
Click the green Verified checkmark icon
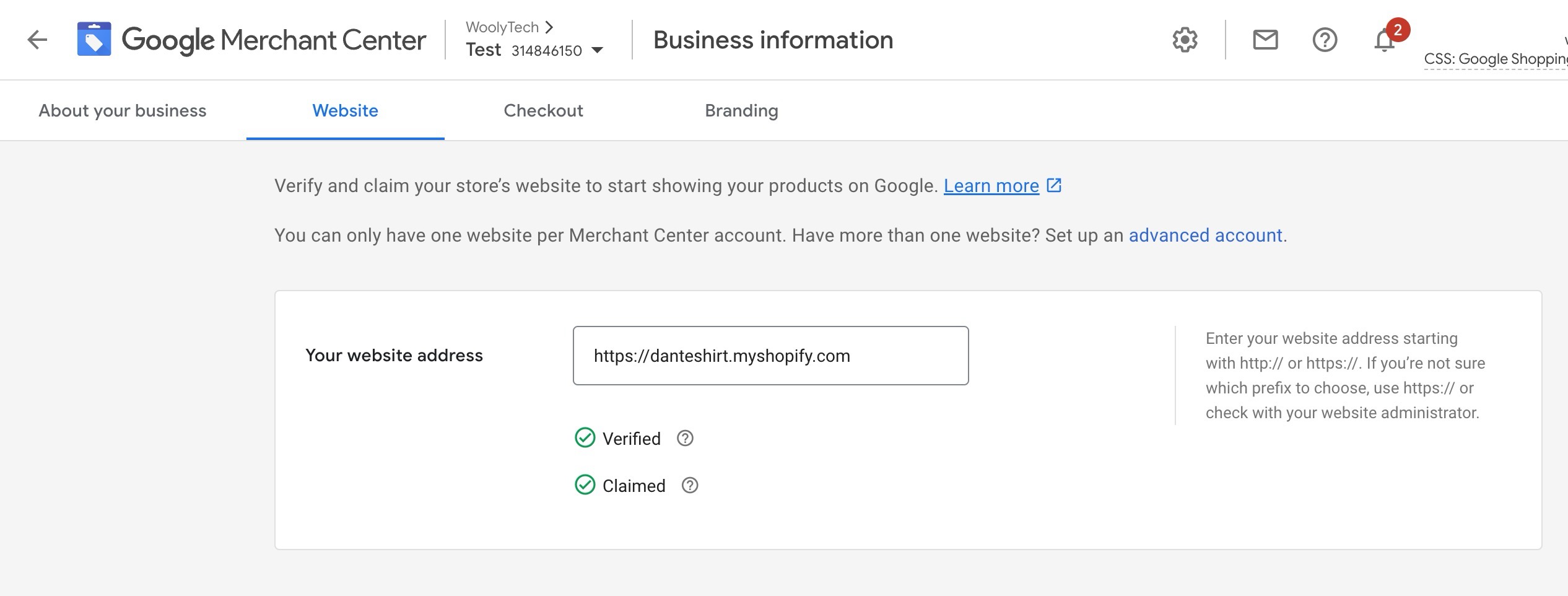(x=585, y=438)
